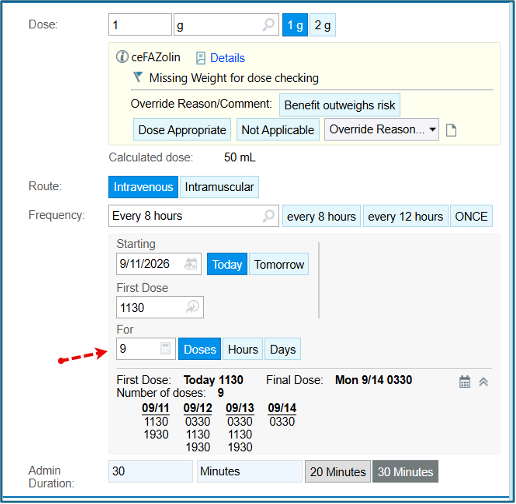Screen dimensions: 516x504
Task: Select 30 Minutes admin duration
Action: pyautogui.click(x=405, y=472)
